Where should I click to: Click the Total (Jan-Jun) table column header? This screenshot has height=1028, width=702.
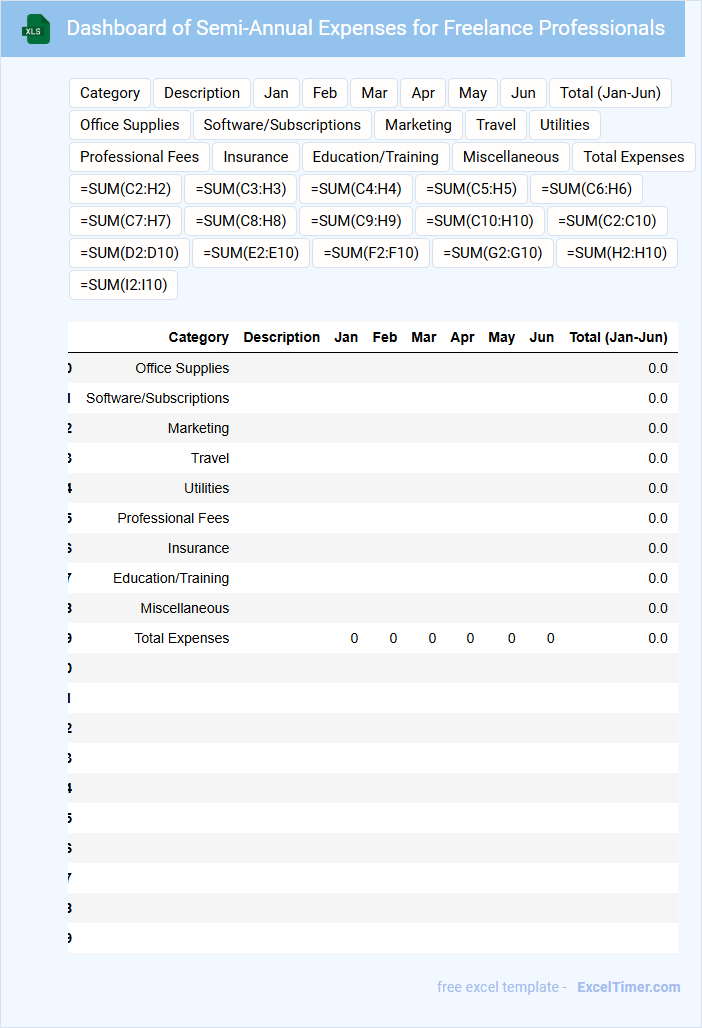(618, 338)
